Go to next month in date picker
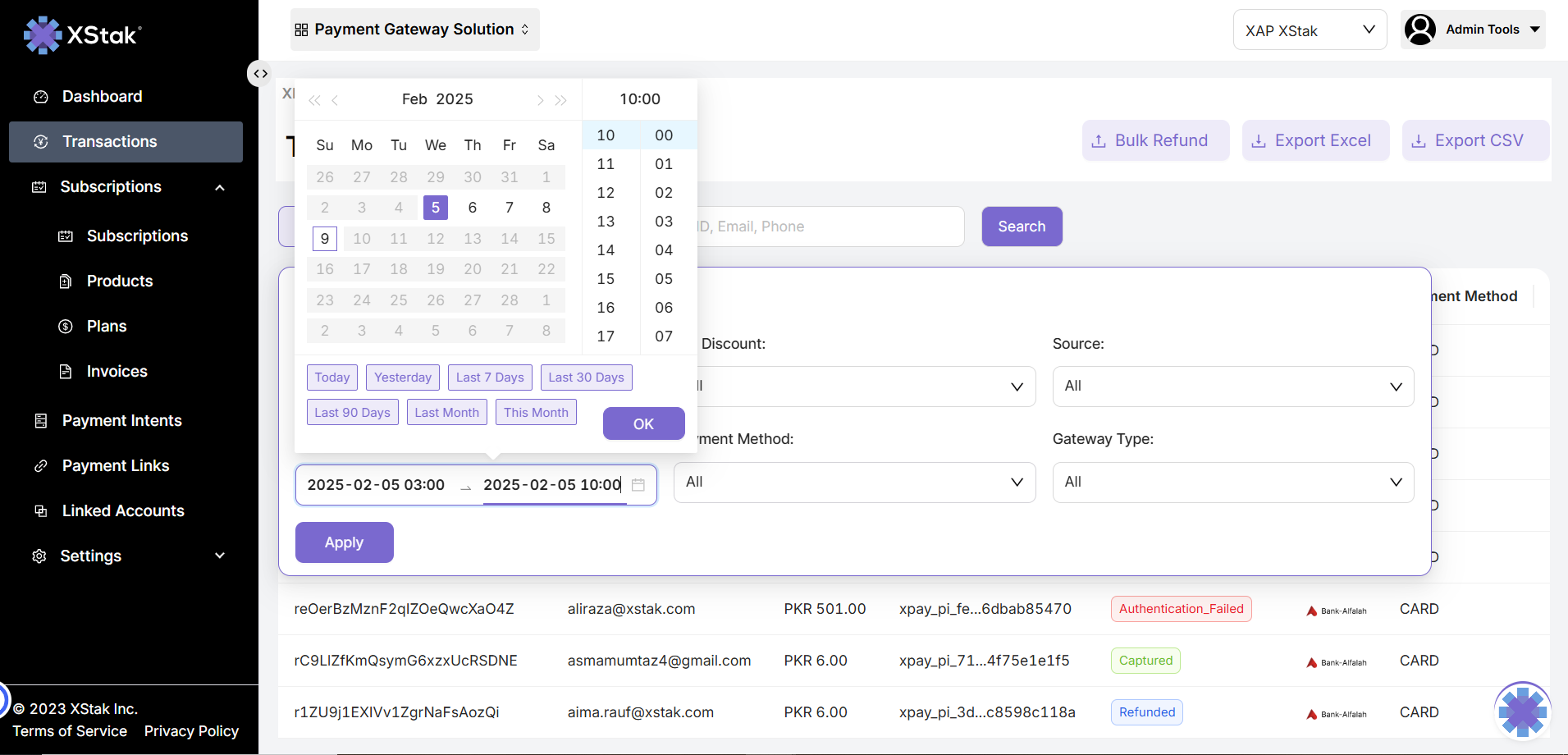 [540, 100]
